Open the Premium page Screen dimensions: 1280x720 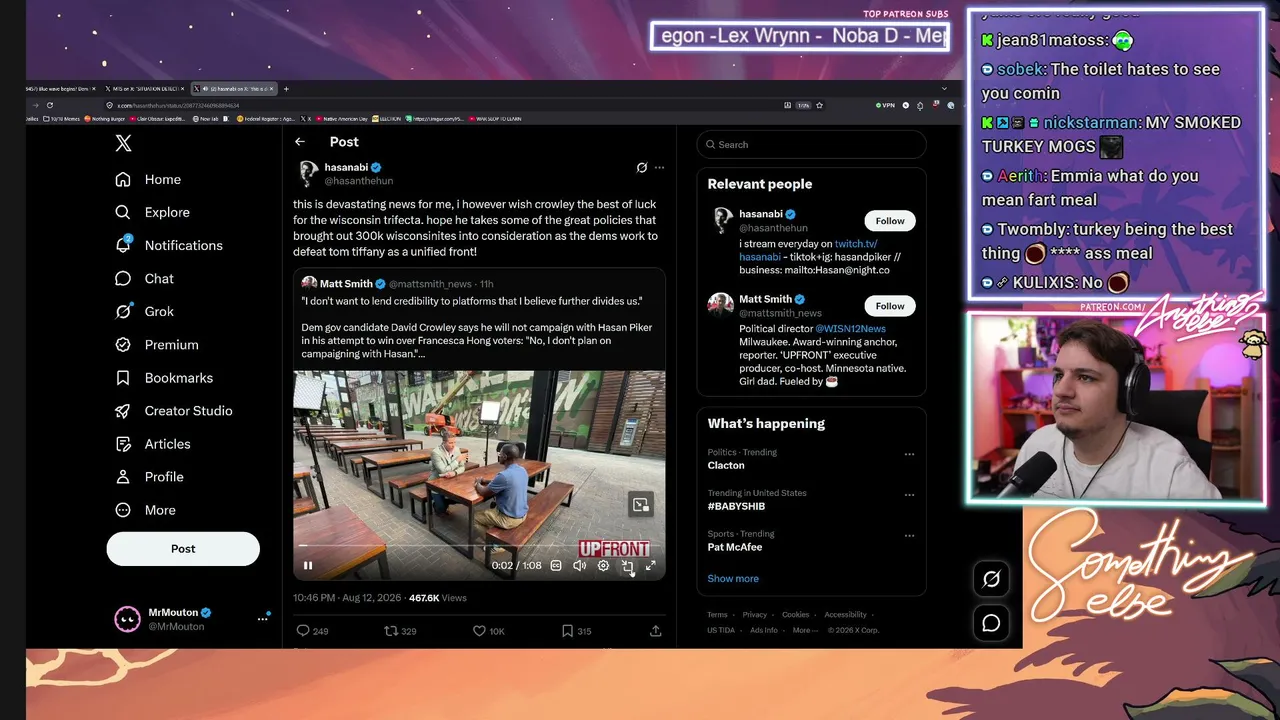[x=156, y=344]
